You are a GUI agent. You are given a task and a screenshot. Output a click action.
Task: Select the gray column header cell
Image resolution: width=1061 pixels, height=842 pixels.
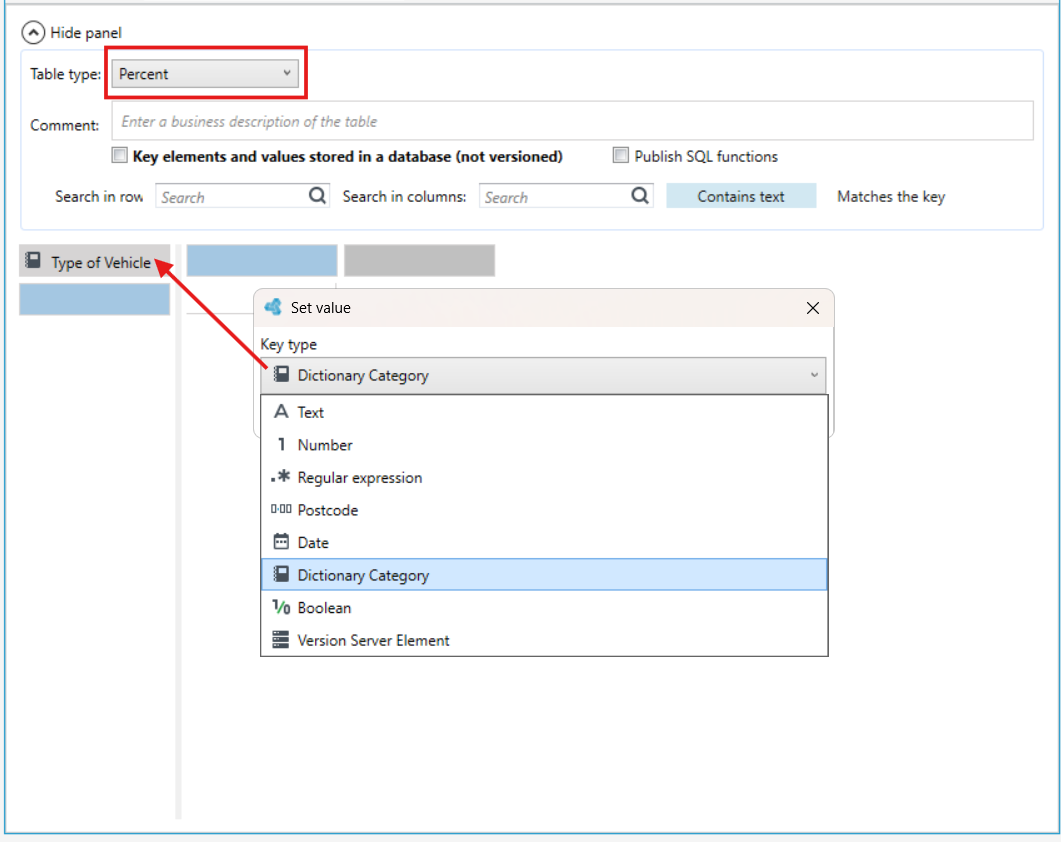click(420, 261)
